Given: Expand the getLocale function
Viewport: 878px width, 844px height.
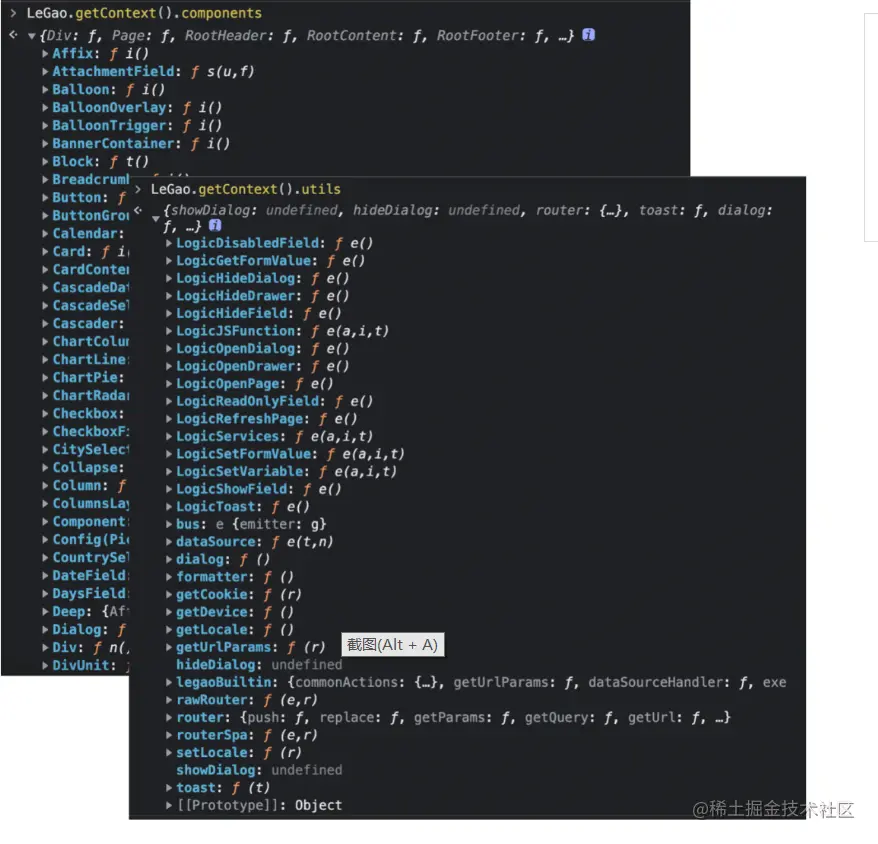Looking at the screenshot, I should (169, 629).
